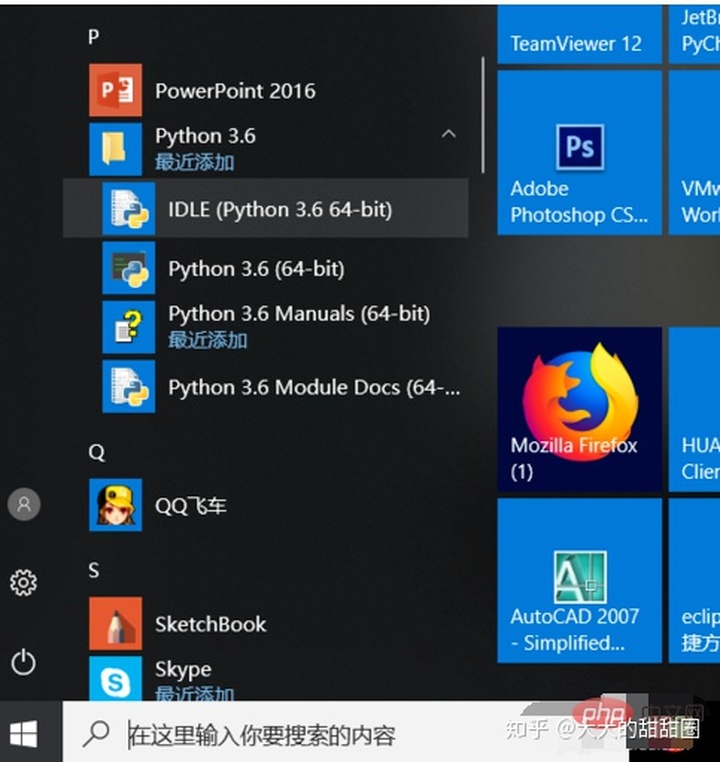Click the SketchBook pencil icon
720x762 pixels.
click(x=115, y=623)
